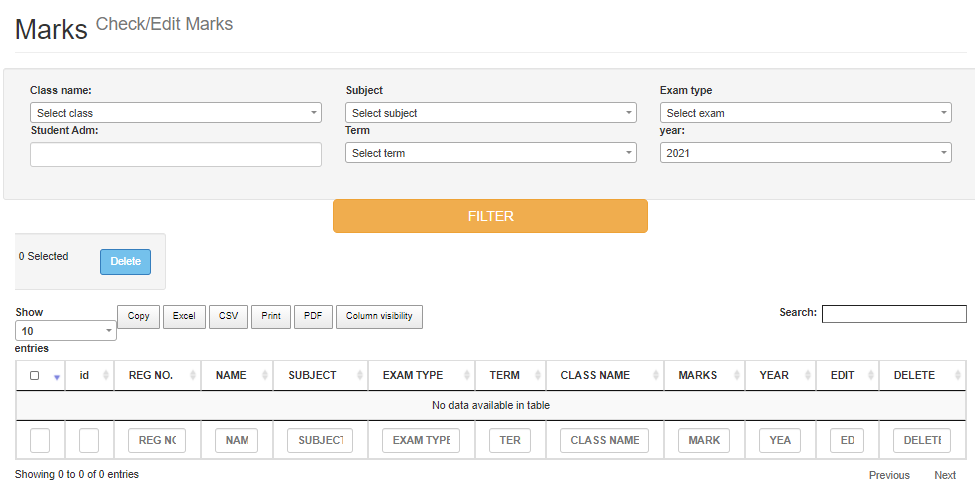Open the Column visibility menu

pos(379,316)
